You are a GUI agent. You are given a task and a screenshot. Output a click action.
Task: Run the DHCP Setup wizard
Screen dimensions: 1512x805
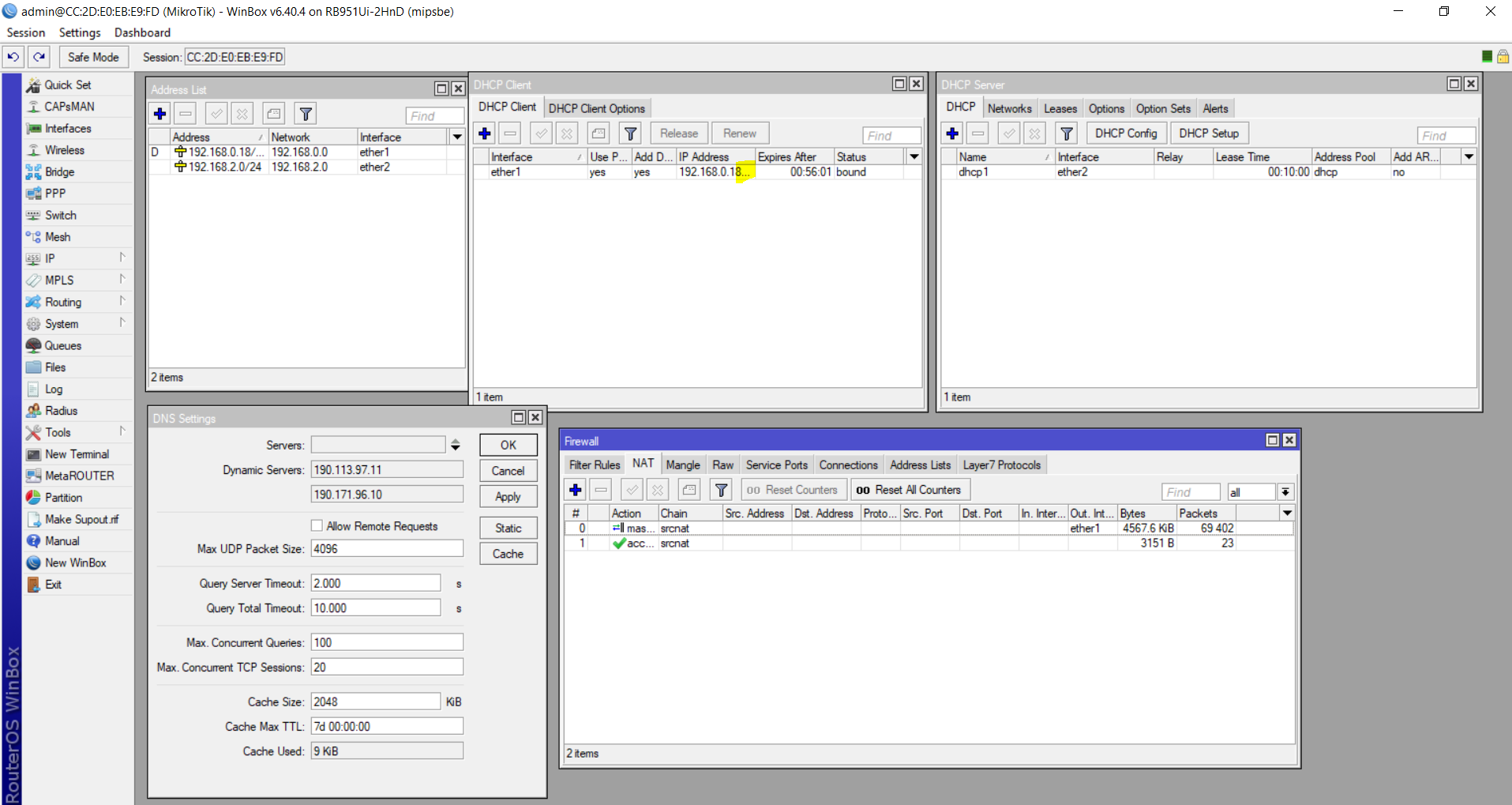click(x=1209, y=133)
